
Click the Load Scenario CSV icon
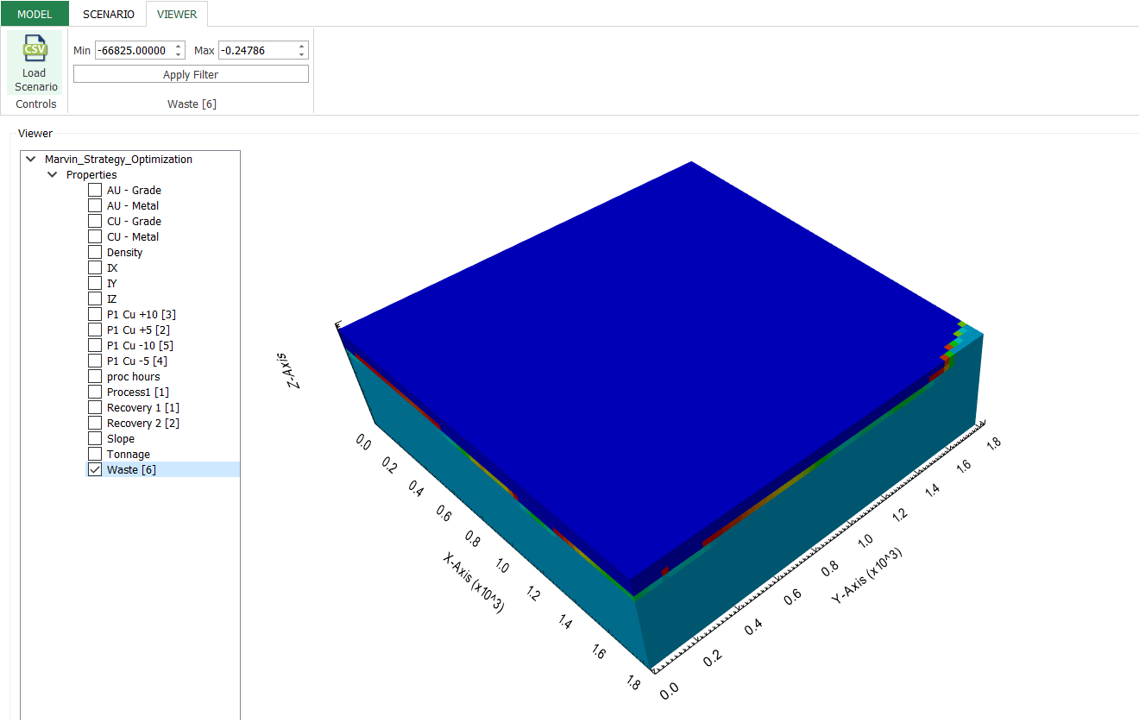pos(35,50)
